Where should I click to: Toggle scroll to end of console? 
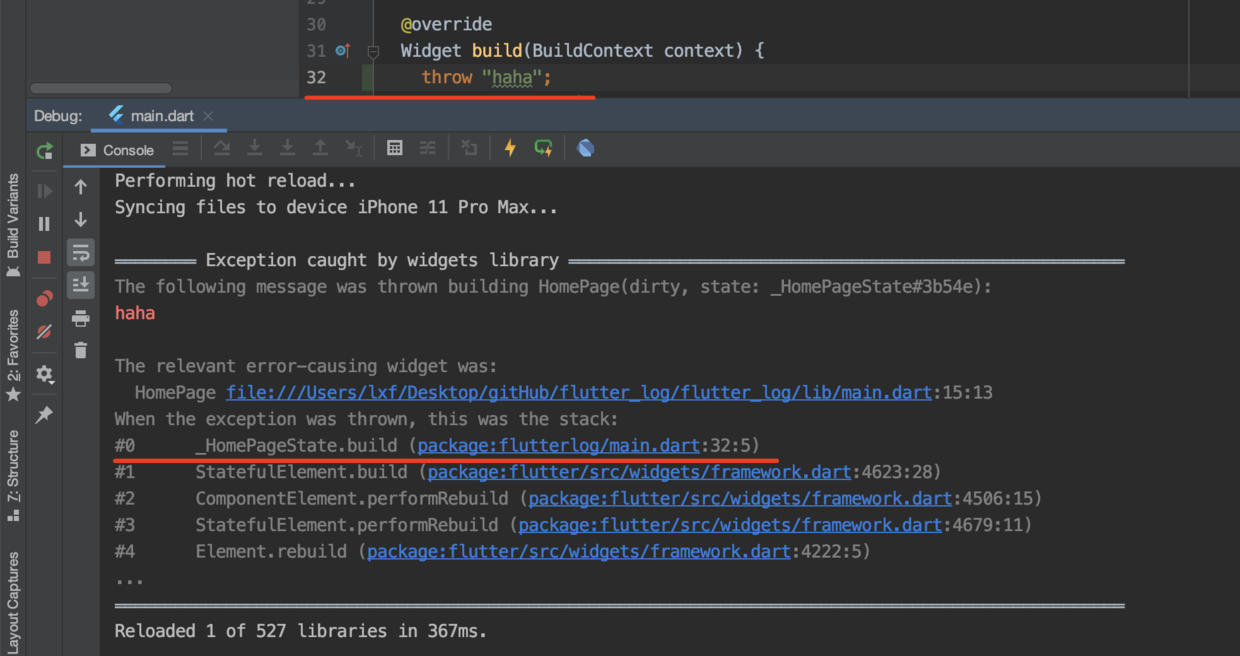coord(81,285)
